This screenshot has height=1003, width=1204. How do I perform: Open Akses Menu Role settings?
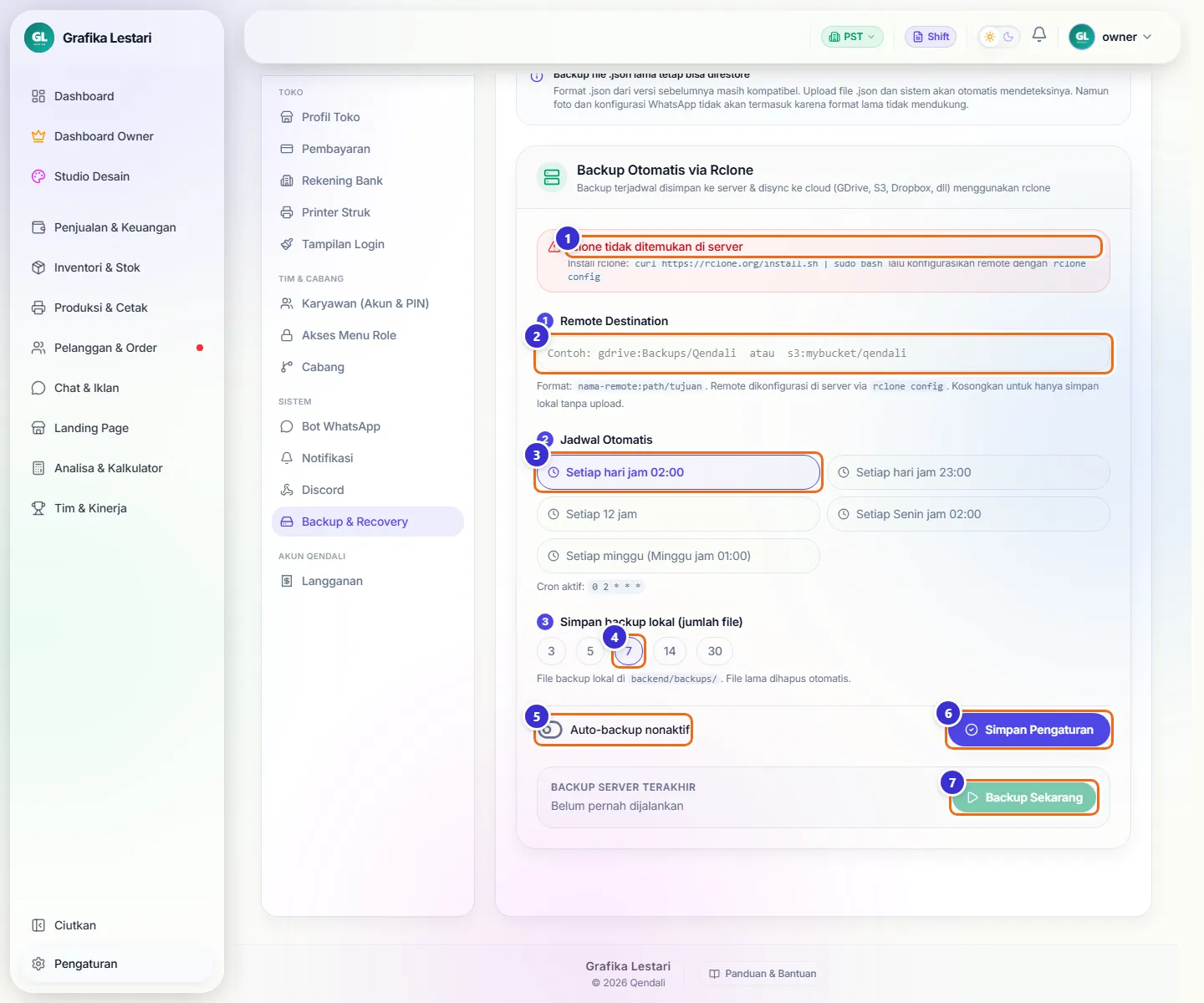tap(368, 335)
